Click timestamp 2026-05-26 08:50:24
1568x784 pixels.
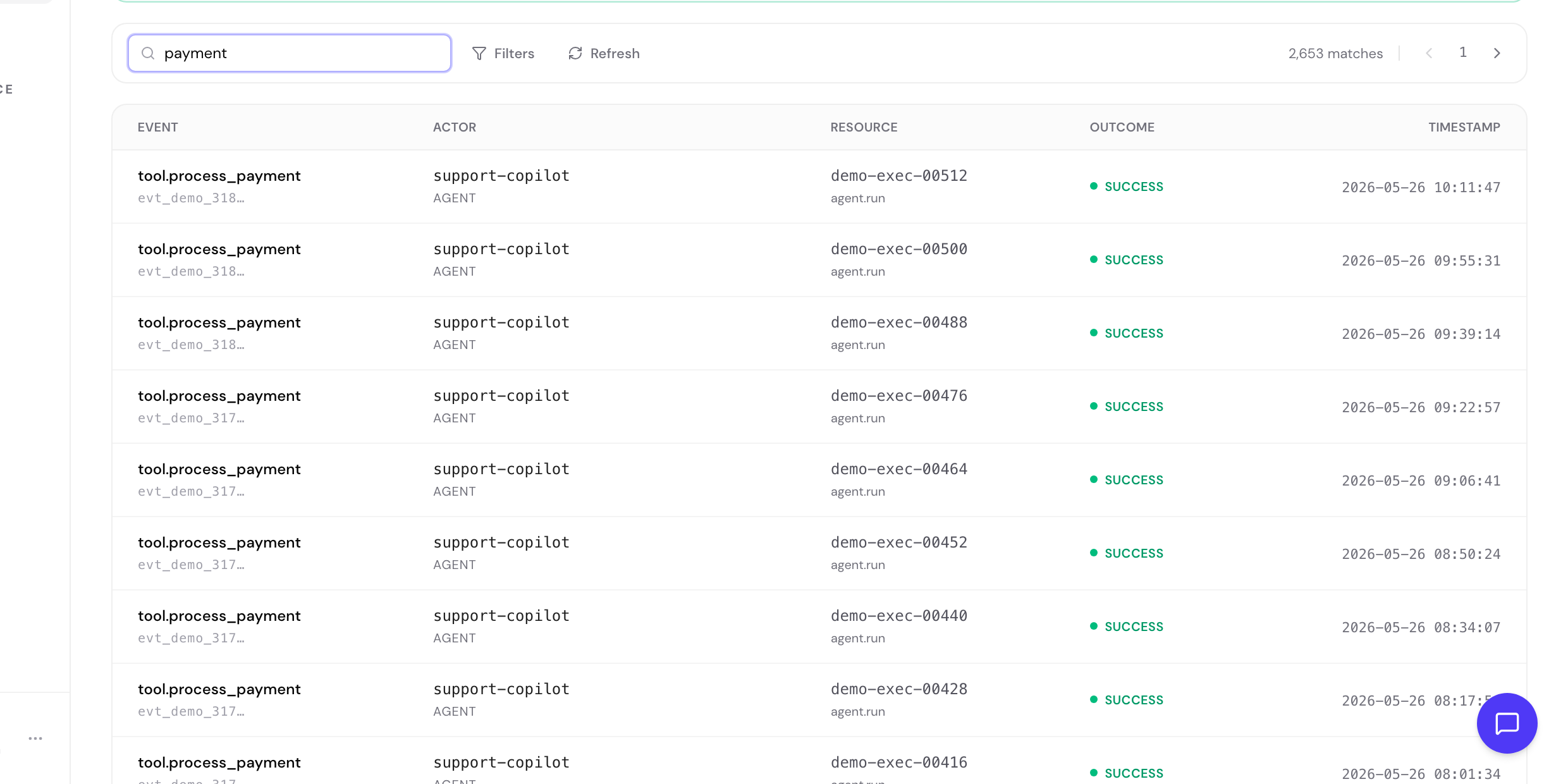tap(1421, 554)
